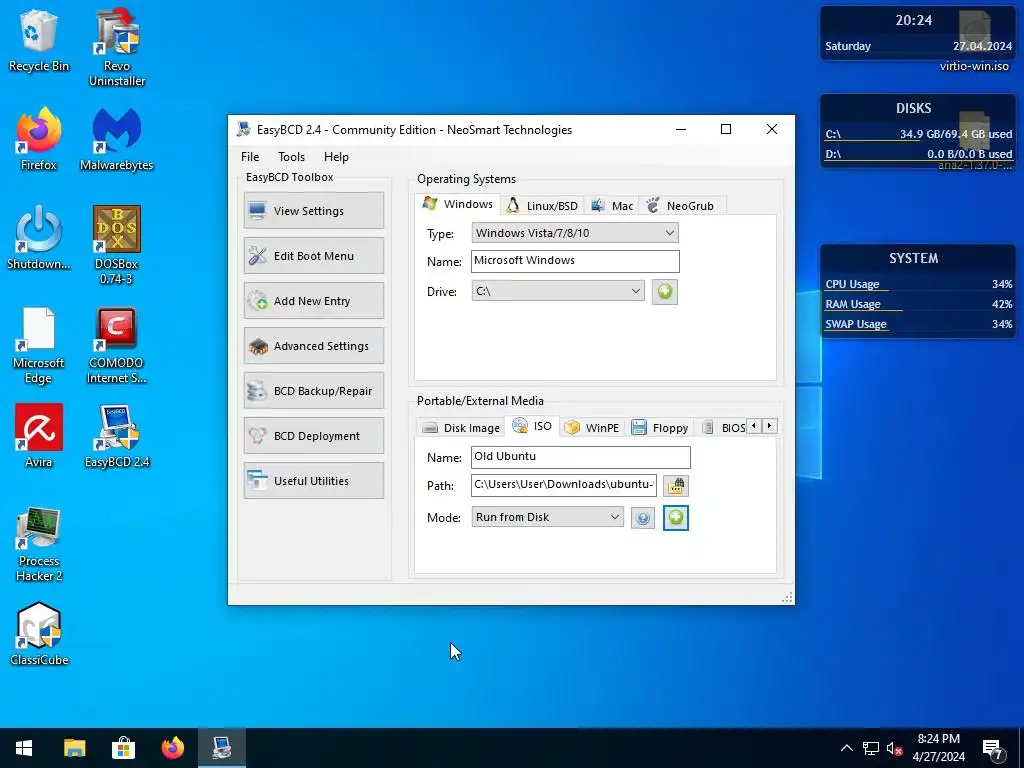
Task: Click the Microsoft Windows name field
Action: [575, 261]
